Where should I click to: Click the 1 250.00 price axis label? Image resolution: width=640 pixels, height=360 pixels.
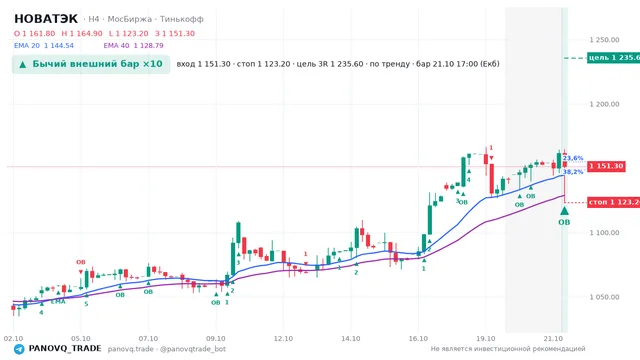[x=604, y=40]
